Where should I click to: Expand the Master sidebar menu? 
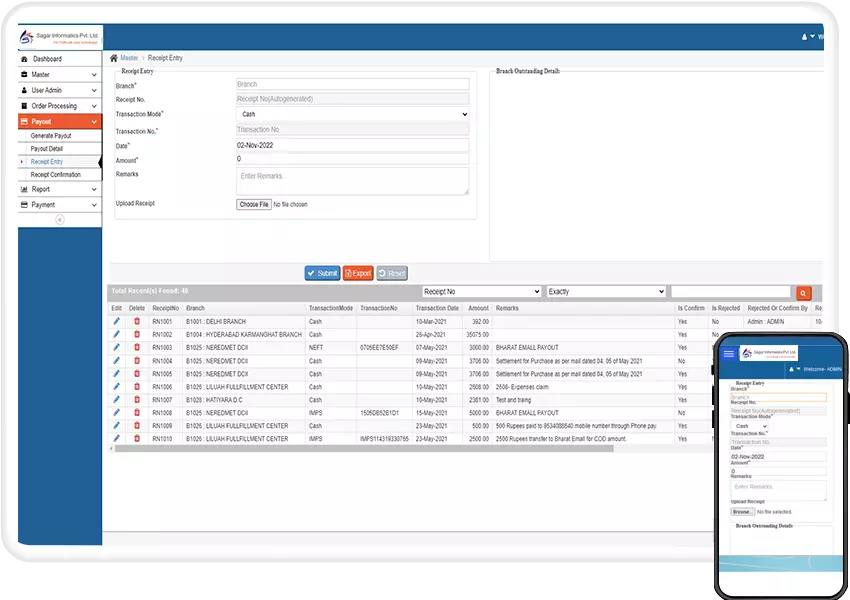coord(60,74)
